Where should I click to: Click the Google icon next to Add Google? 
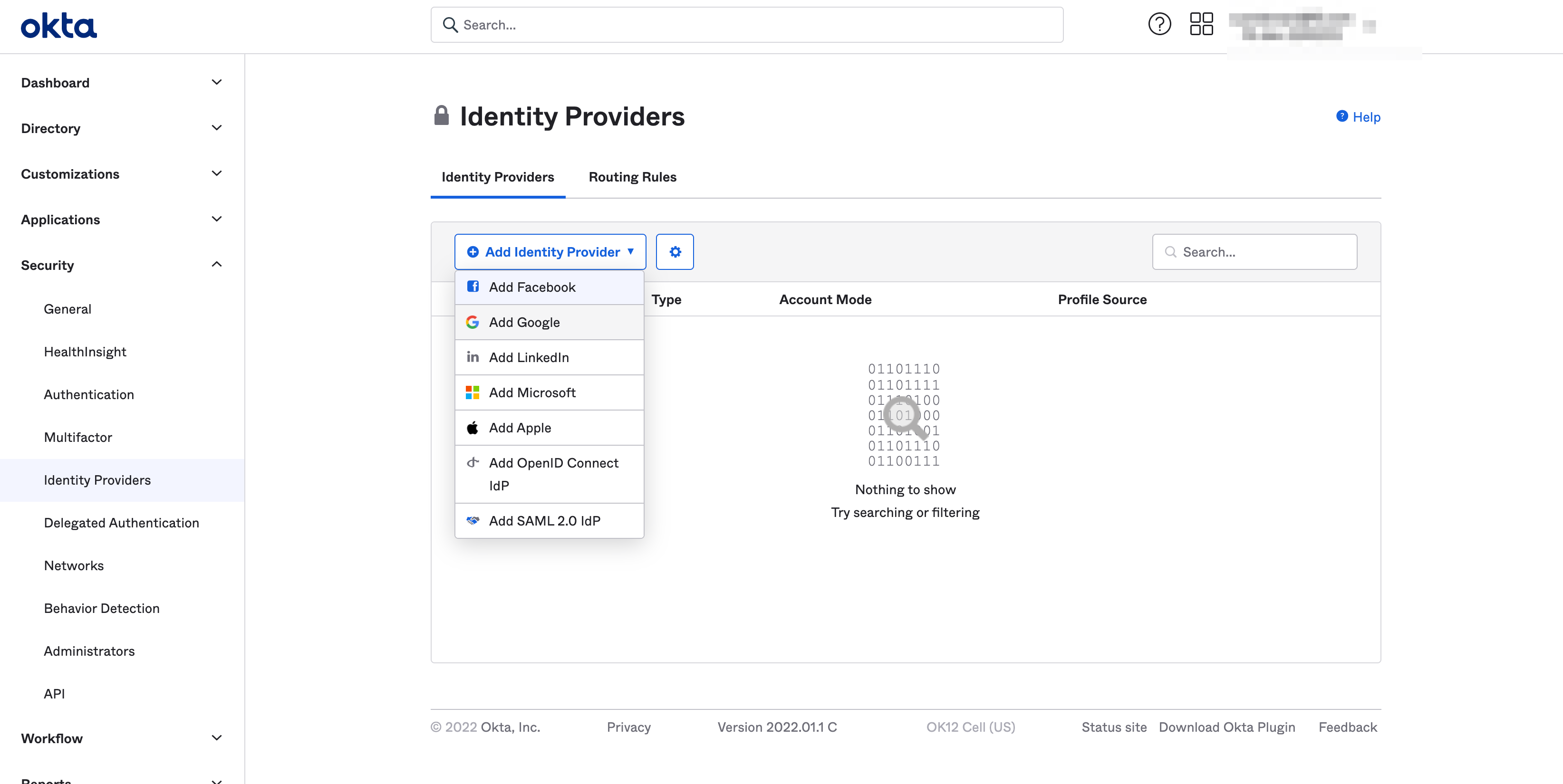[x=473, y=322]
